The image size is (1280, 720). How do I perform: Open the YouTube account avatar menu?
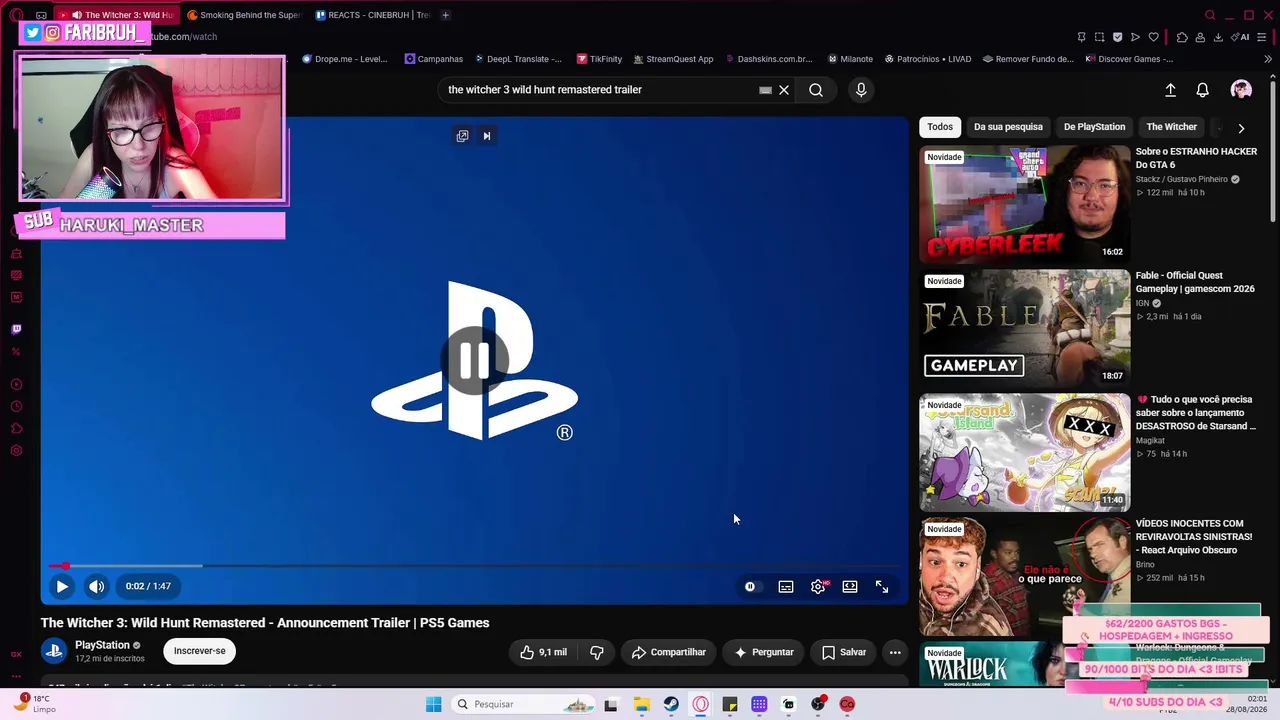click(x=1241, y=90)
